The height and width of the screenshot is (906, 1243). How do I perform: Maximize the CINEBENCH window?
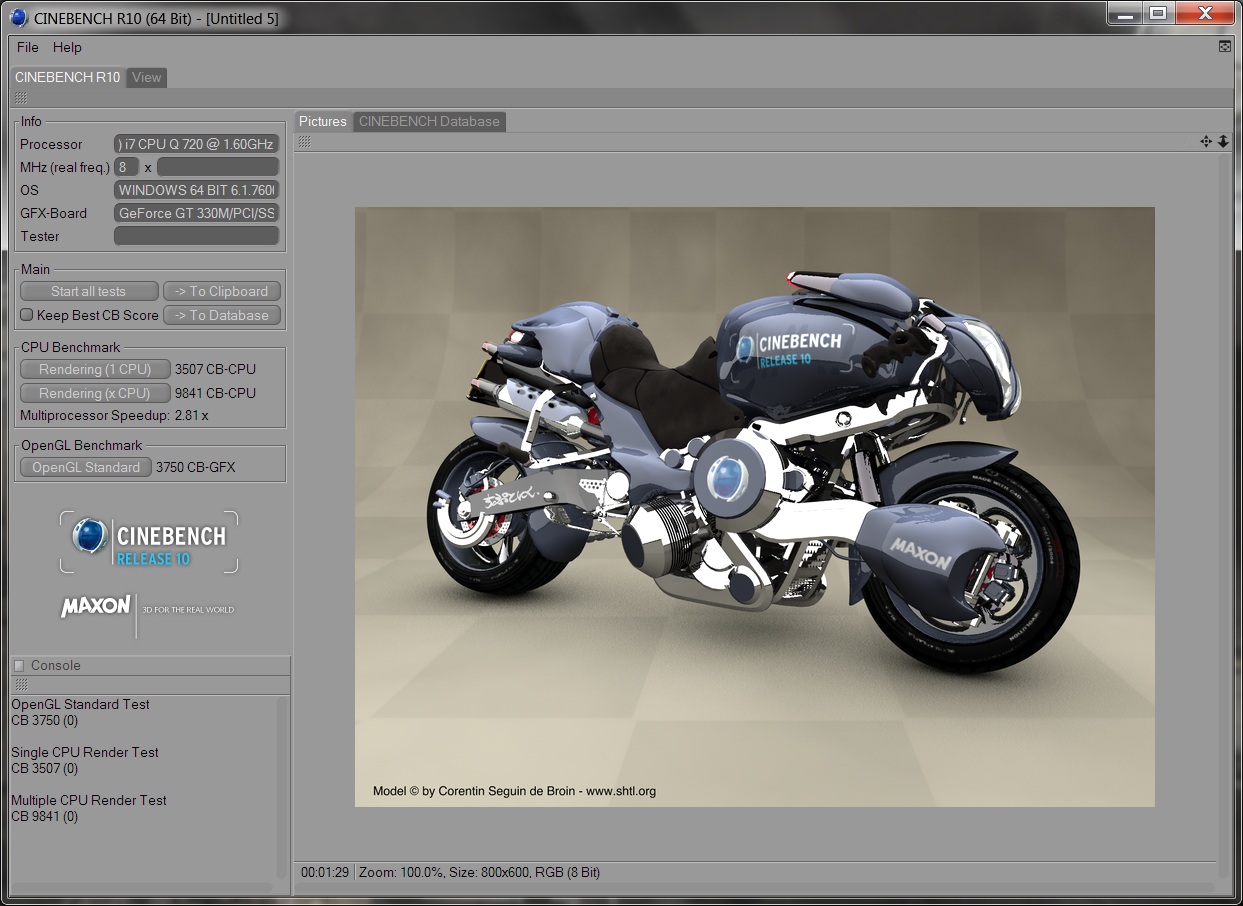(x=1158, y=13)
